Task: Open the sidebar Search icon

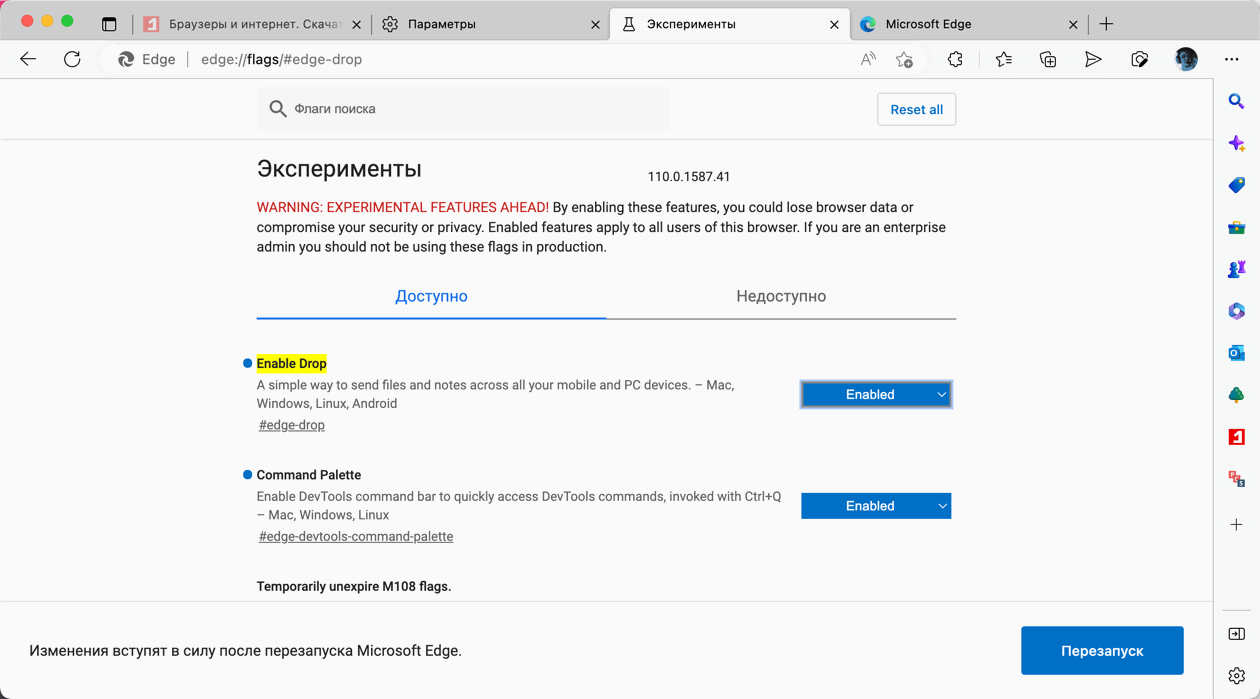Action: pos(1236,102)
